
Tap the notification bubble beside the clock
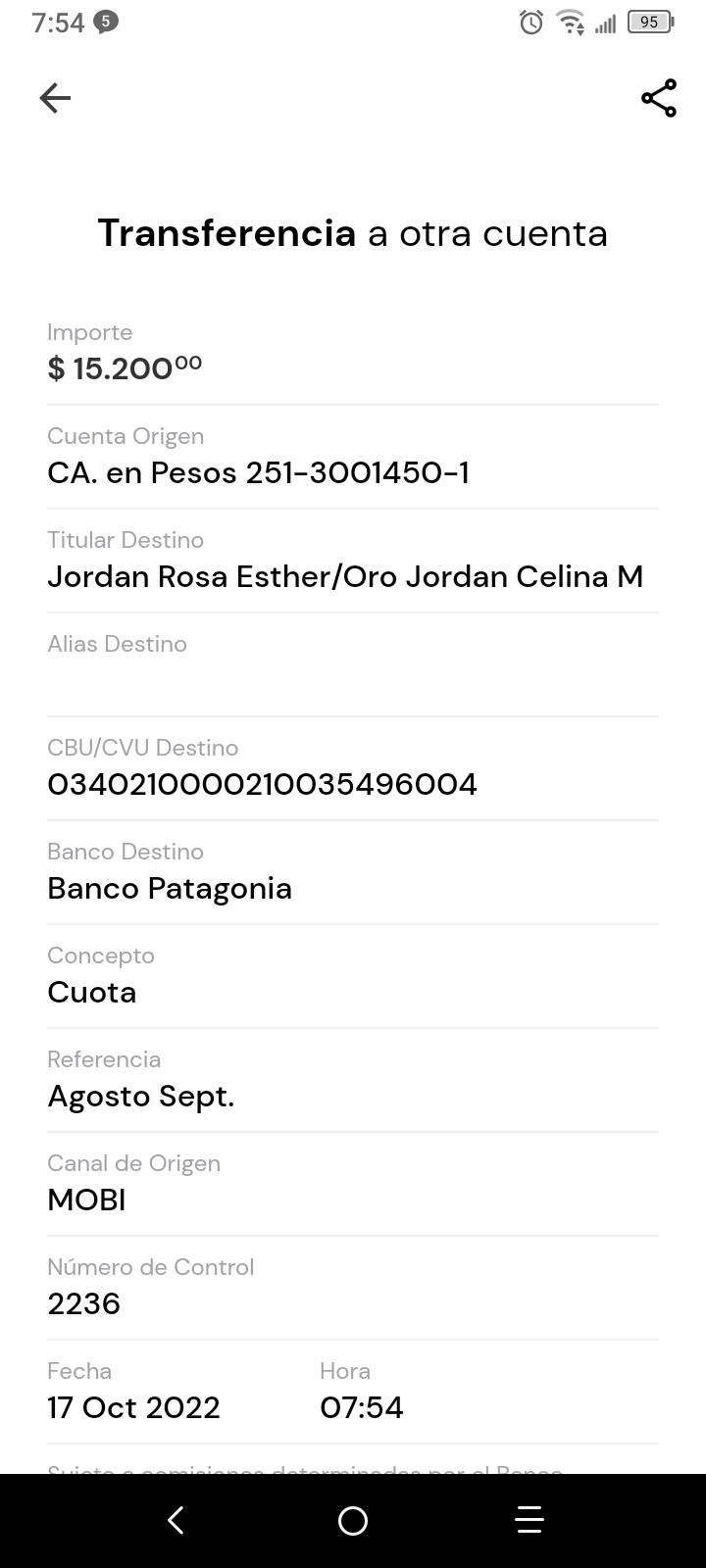106,22
